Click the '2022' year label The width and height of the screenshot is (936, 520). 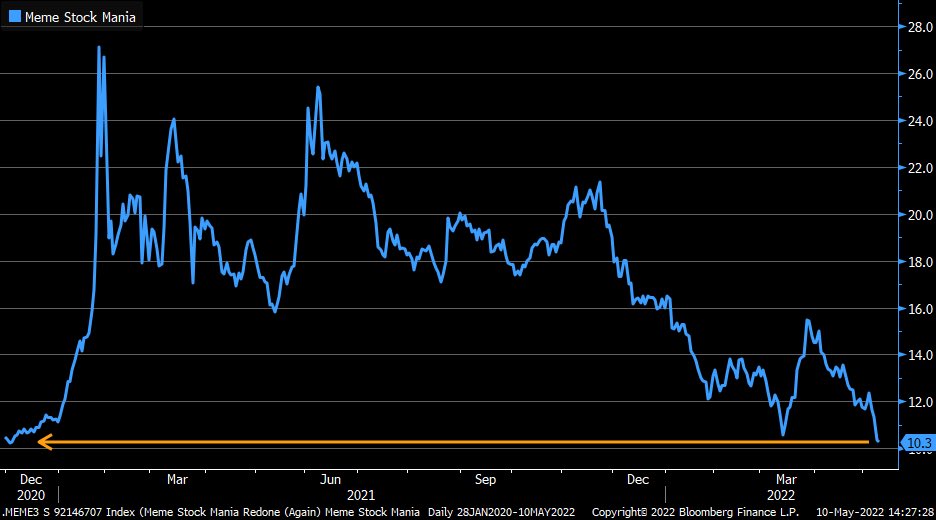(x=781, y=495)
